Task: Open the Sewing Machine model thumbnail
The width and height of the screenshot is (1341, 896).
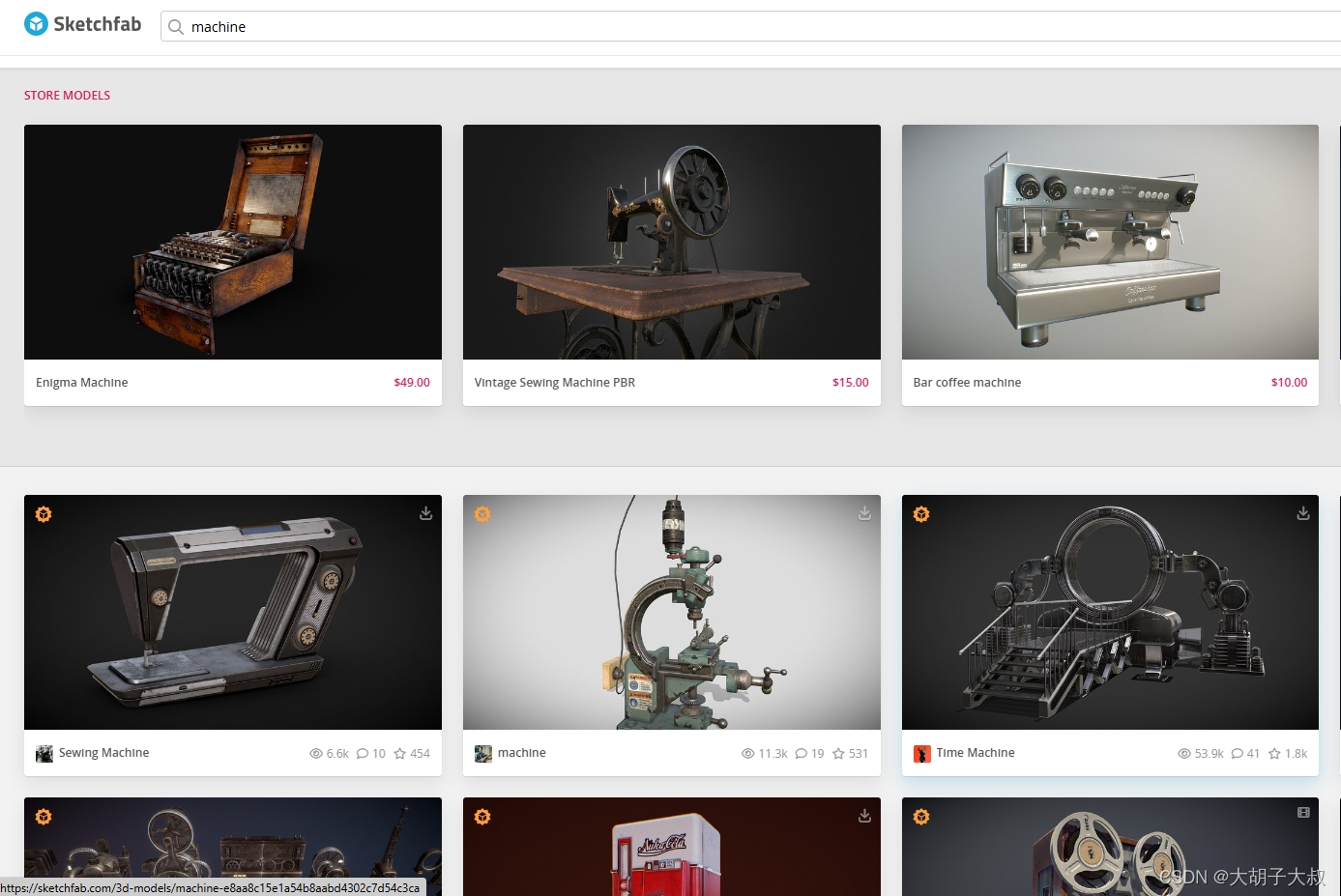Action: point(233,612)
